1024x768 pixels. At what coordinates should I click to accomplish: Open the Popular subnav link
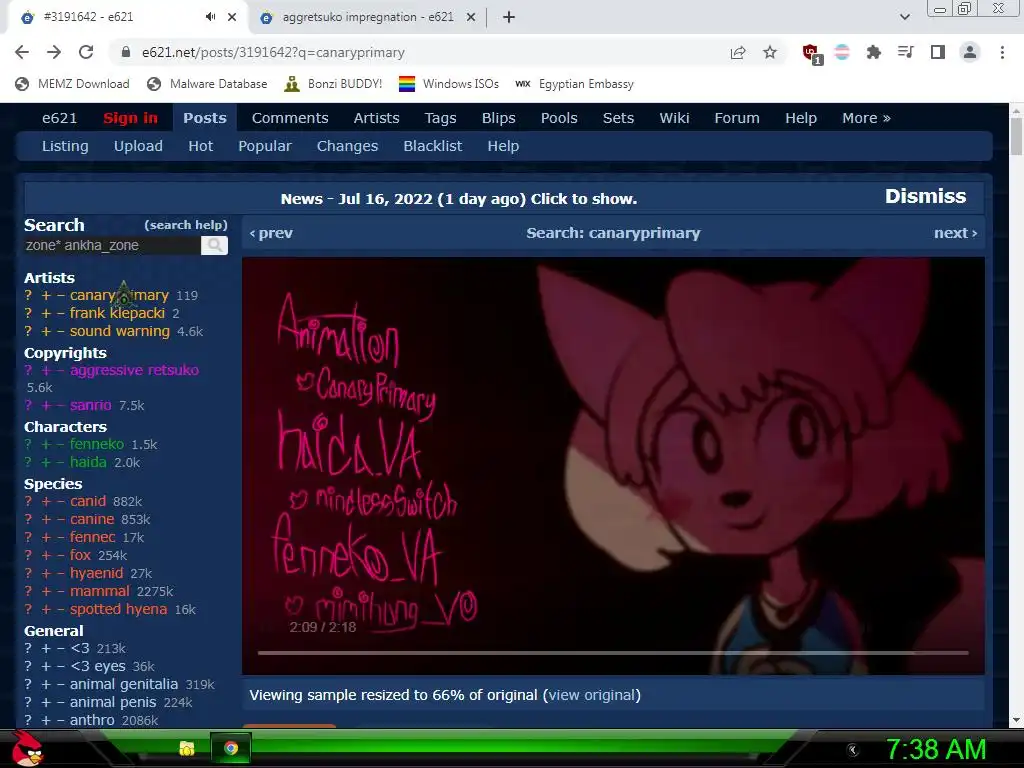(x=264, y=146)
